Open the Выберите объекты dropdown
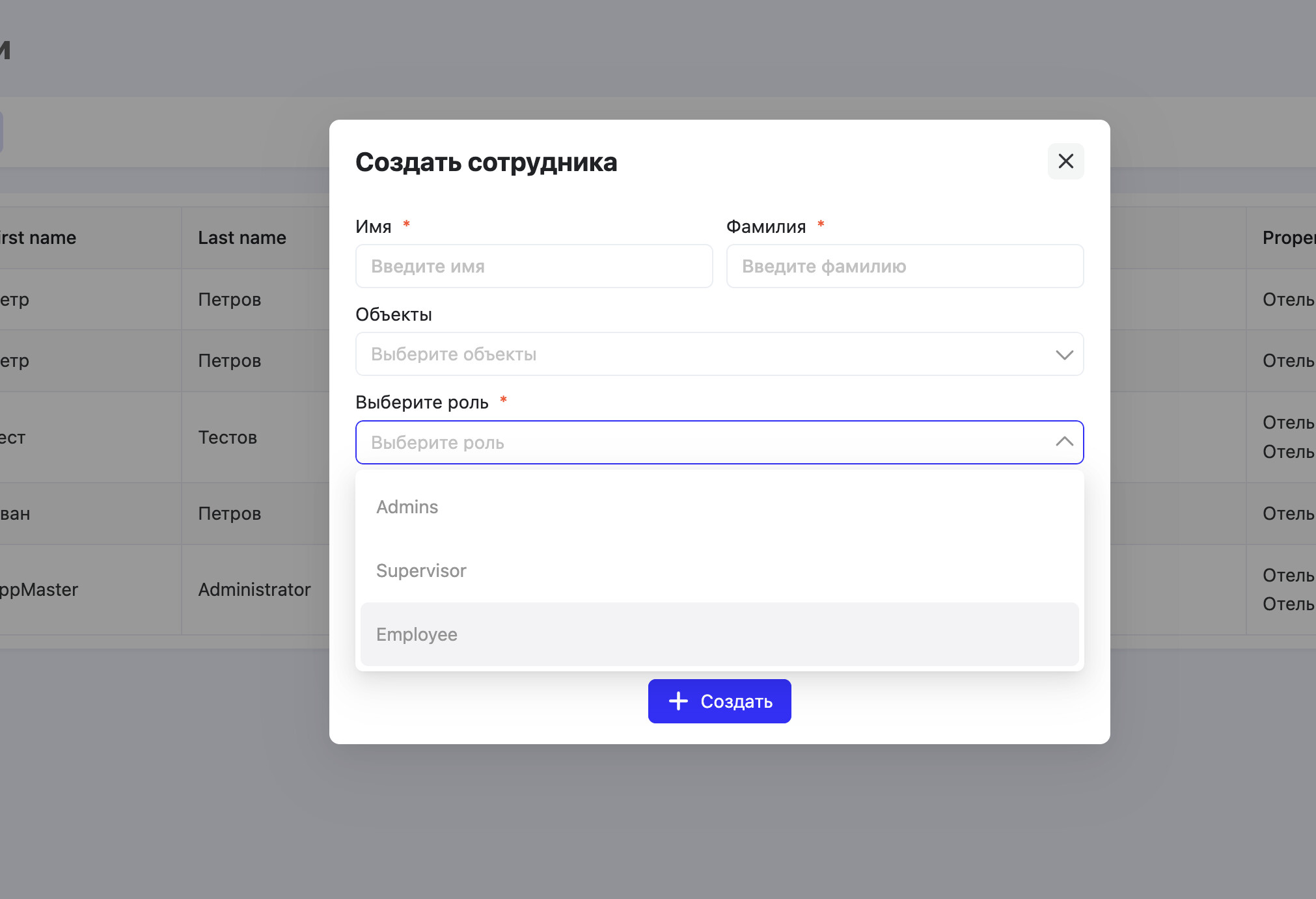This screenshot has height=899, width=1316. [719, 354]
